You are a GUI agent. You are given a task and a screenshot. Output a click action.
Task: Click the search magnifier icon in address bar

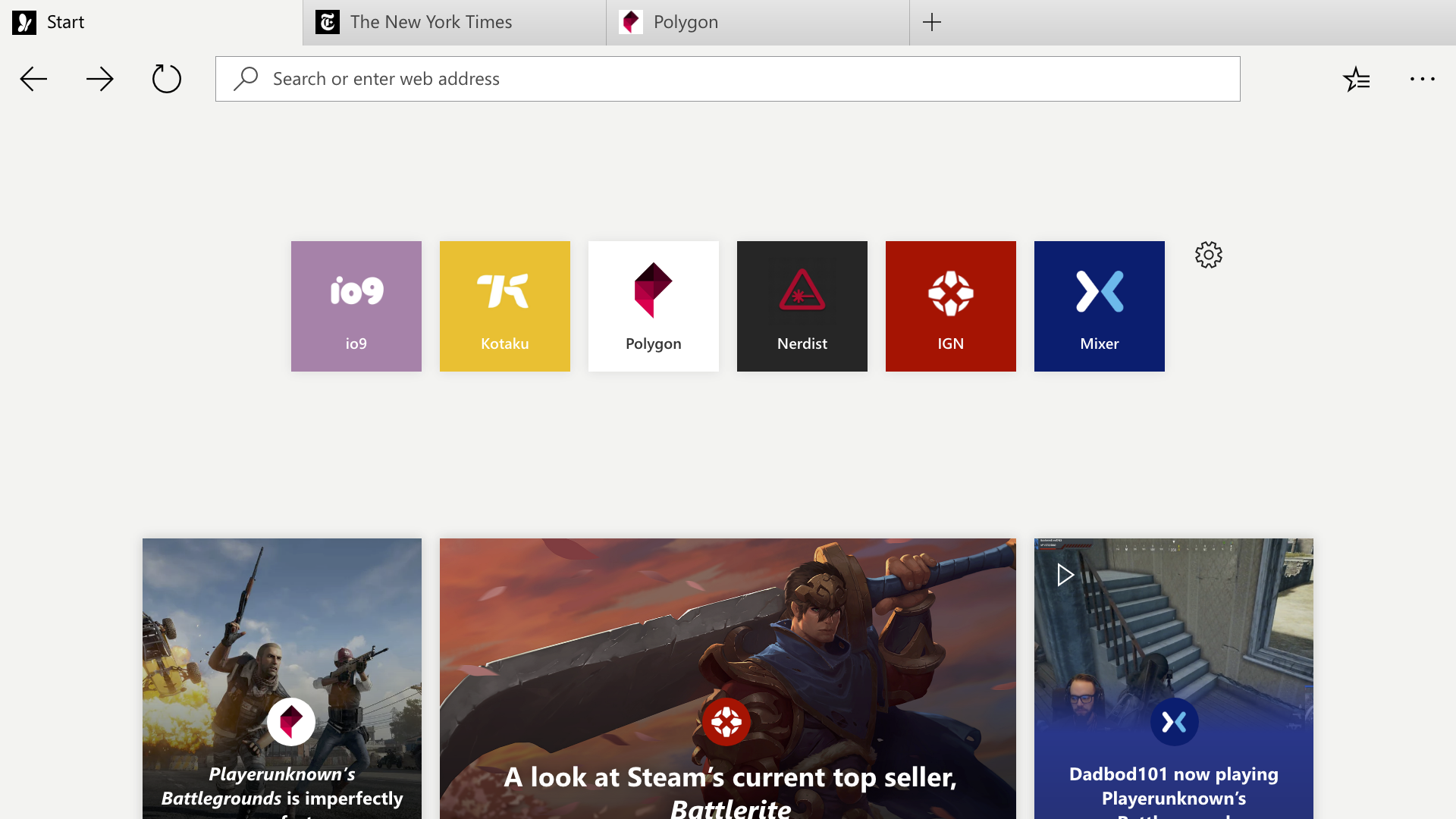(246, 79)
